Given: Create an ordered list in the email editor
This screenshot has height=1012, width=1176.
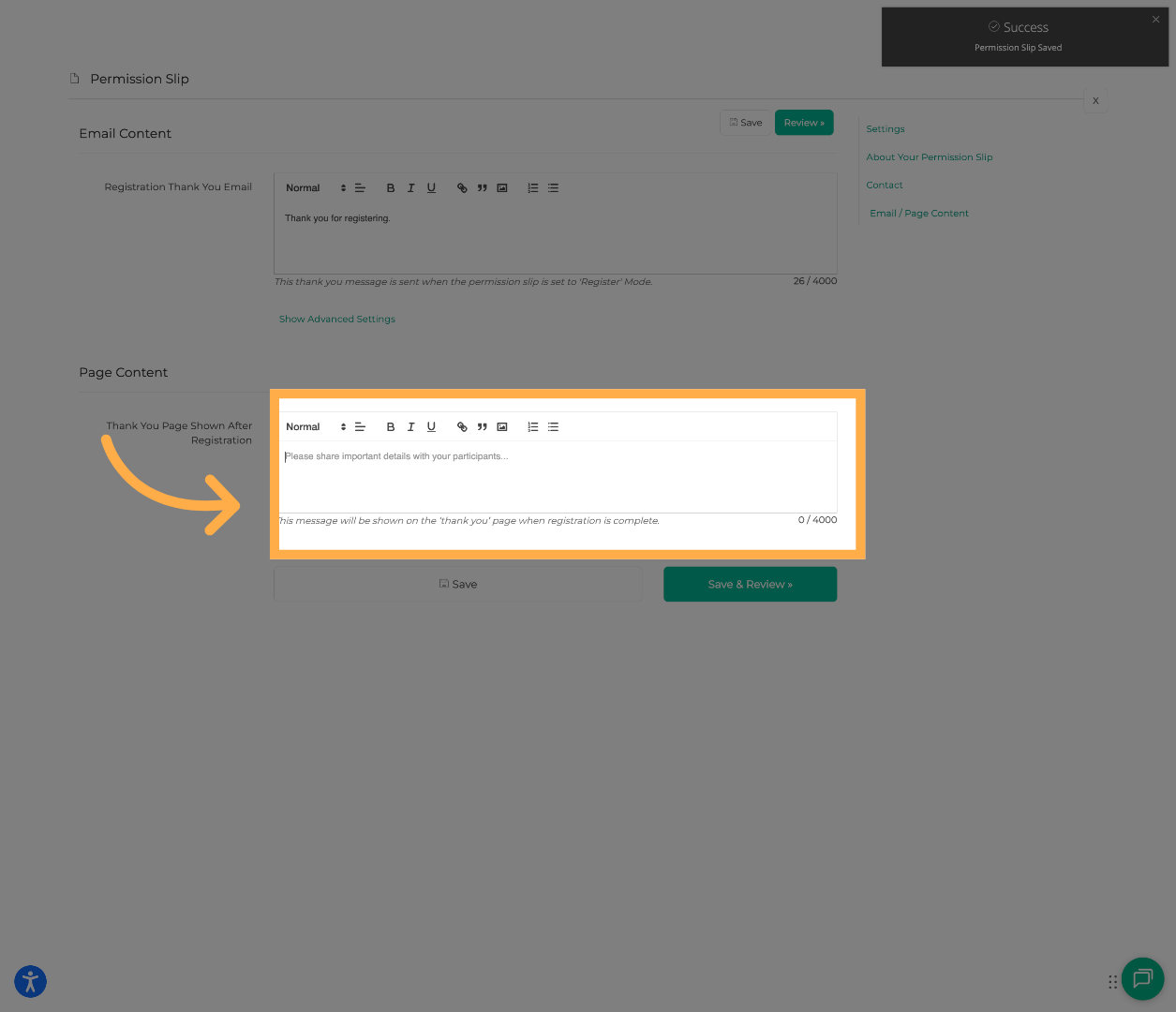Looking at the screenshot, I should click(x=532, y=187).
